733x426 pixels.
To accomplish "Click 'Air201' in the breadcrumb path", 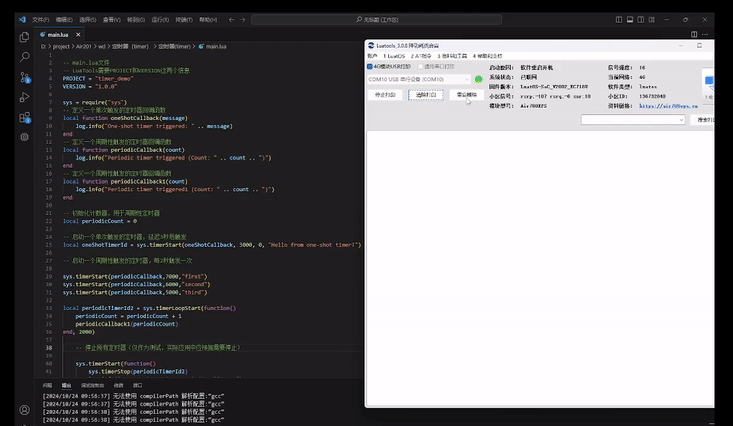I will point(84,46).
